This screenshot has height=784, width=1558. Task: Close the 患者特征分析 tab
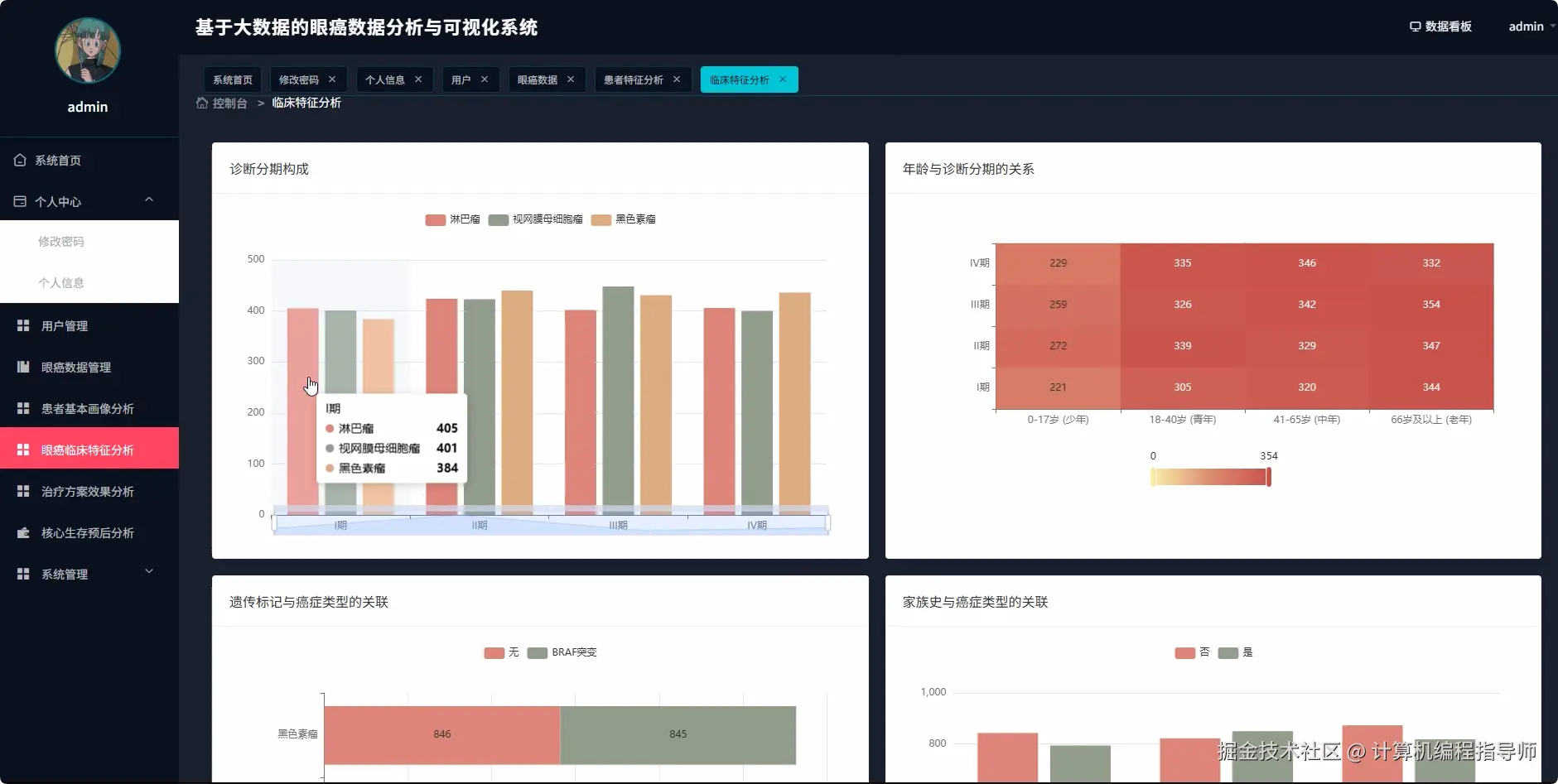point(677,79)
